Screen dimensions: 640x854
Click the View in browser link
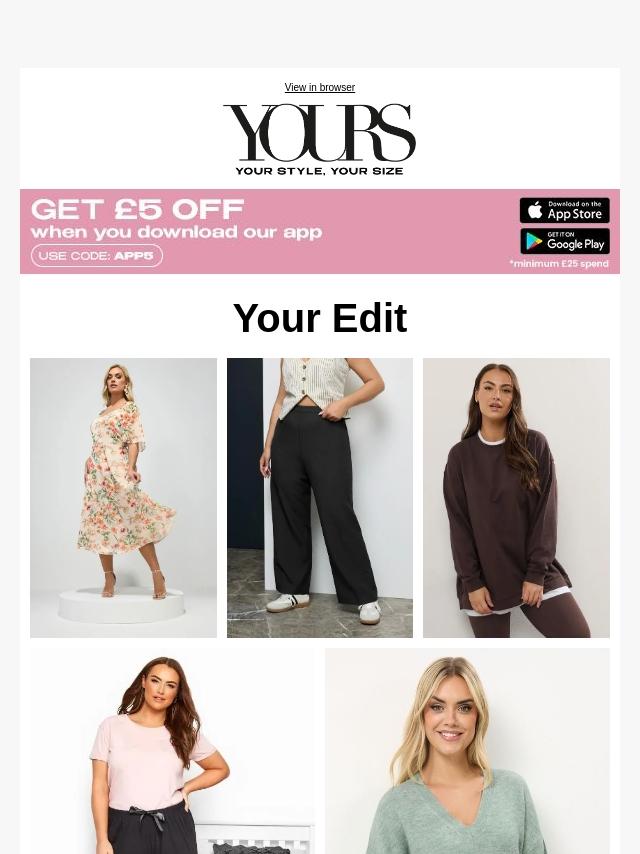320,87
